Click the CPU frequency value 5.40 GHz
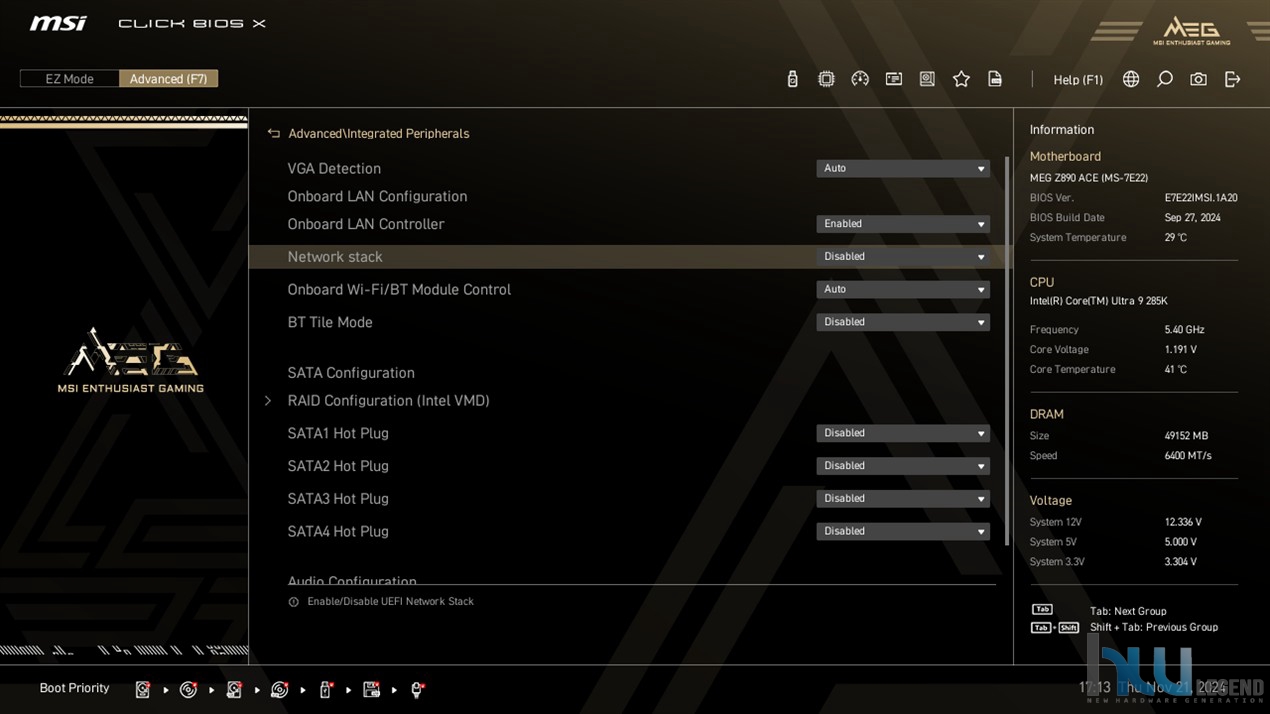 coord(1184,330)
